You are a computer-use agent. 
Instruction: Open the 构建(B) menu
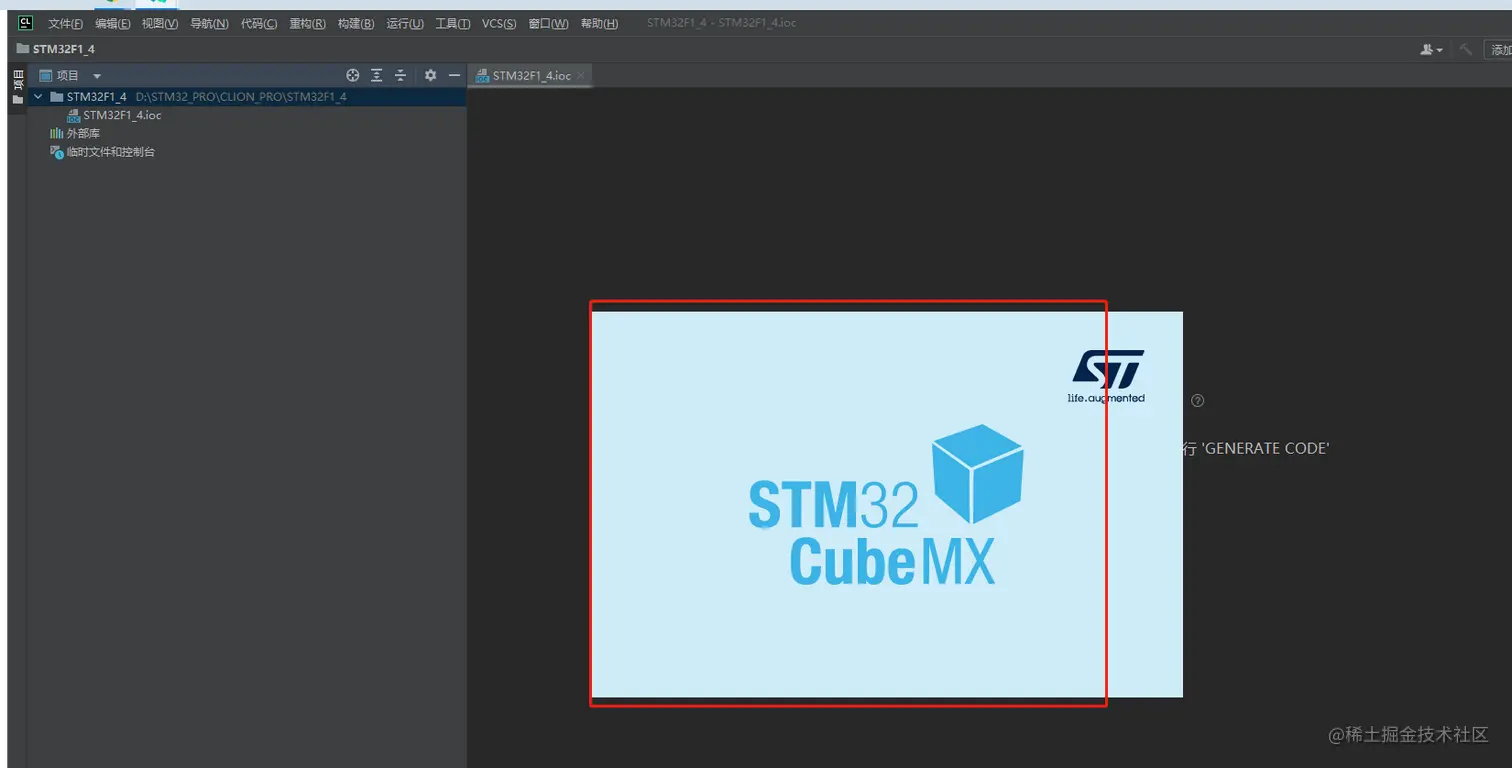(356, 24)
